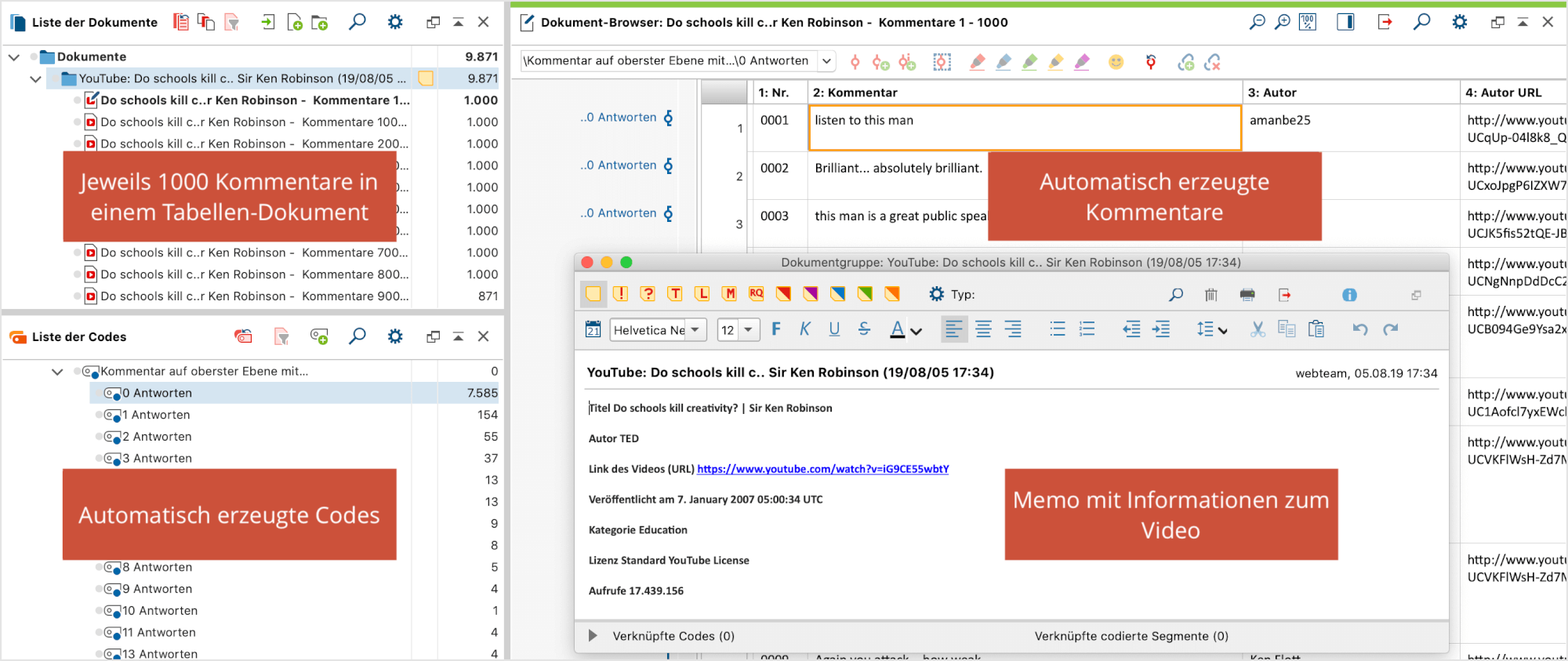Set memo text to center alignment
1568x661 pixels.
click(x=983, y=329)
